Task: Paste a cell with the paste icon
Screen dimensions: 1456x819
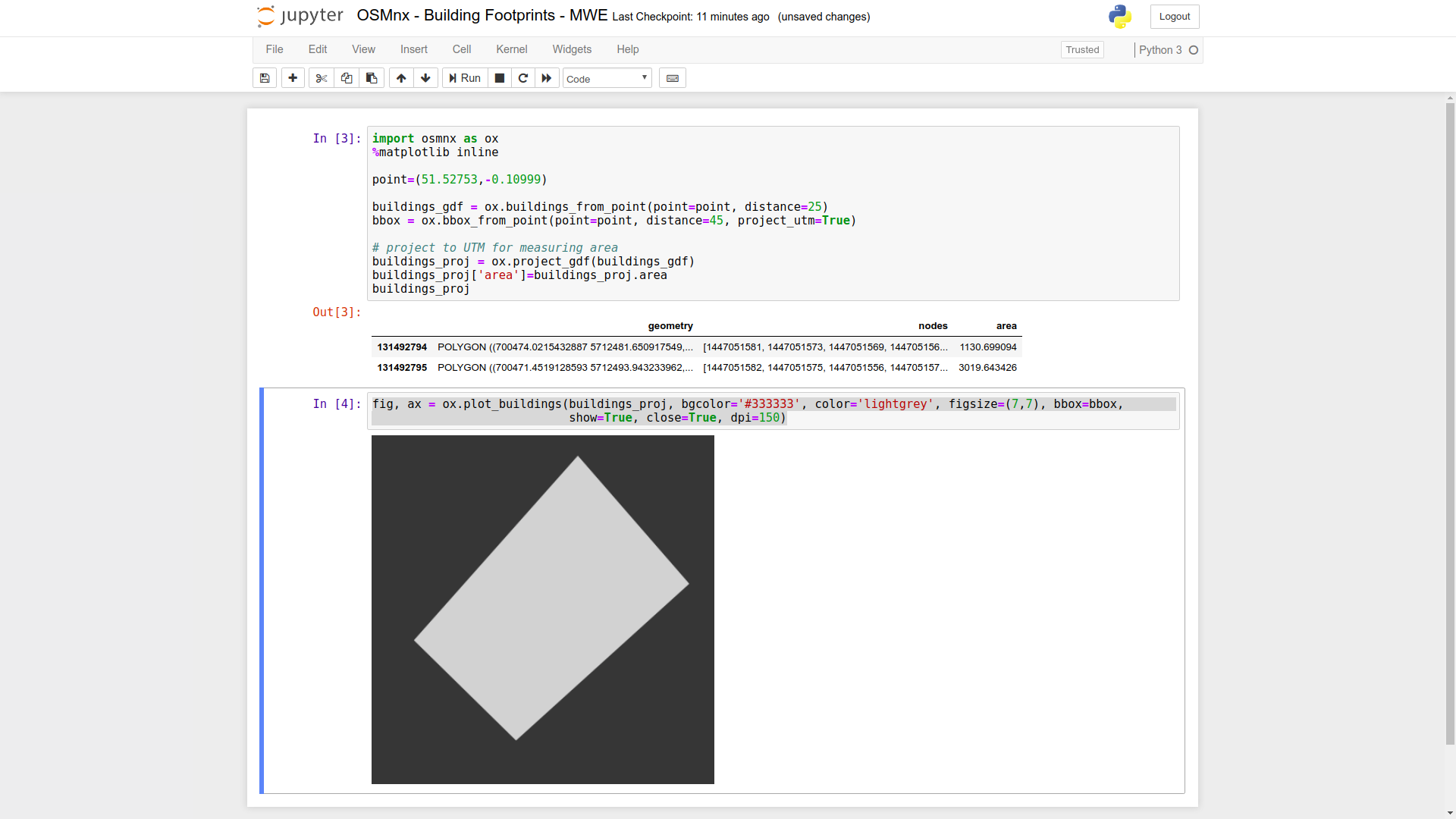Action: click(x=371, y=78)
